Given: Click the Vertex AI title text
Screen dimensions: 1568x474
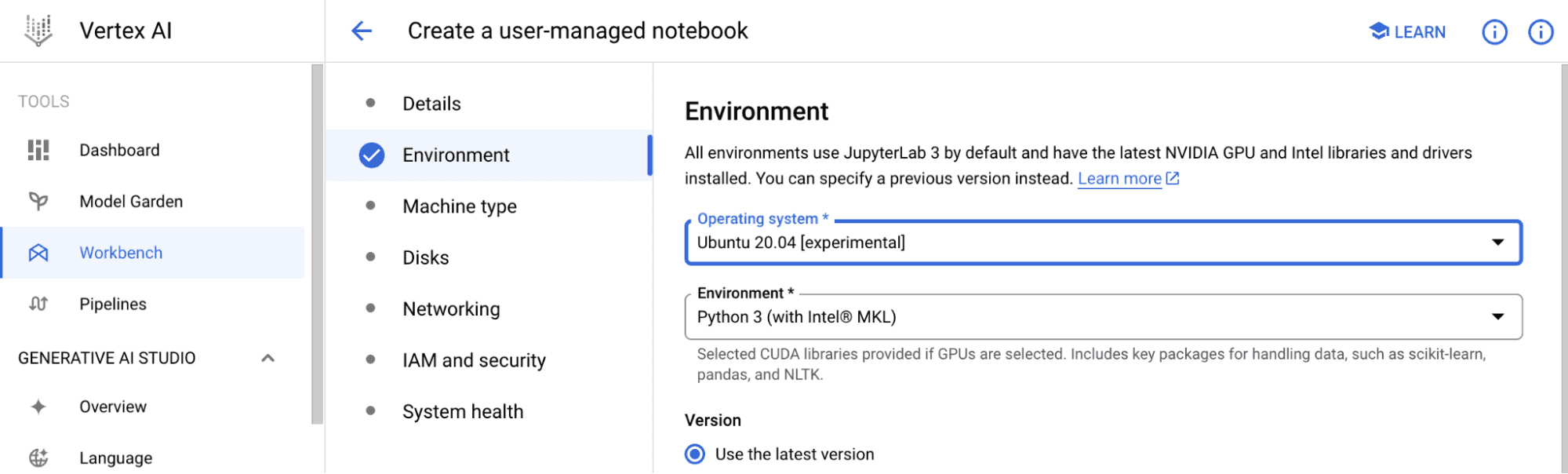Looking at the screenshot, I should [x=126, y=31].
